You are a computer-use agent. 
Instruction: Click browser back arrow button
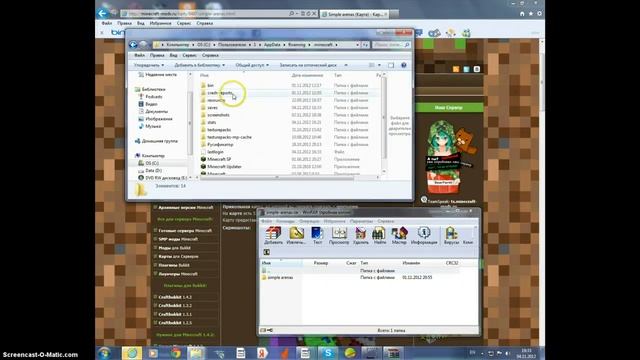102,13
